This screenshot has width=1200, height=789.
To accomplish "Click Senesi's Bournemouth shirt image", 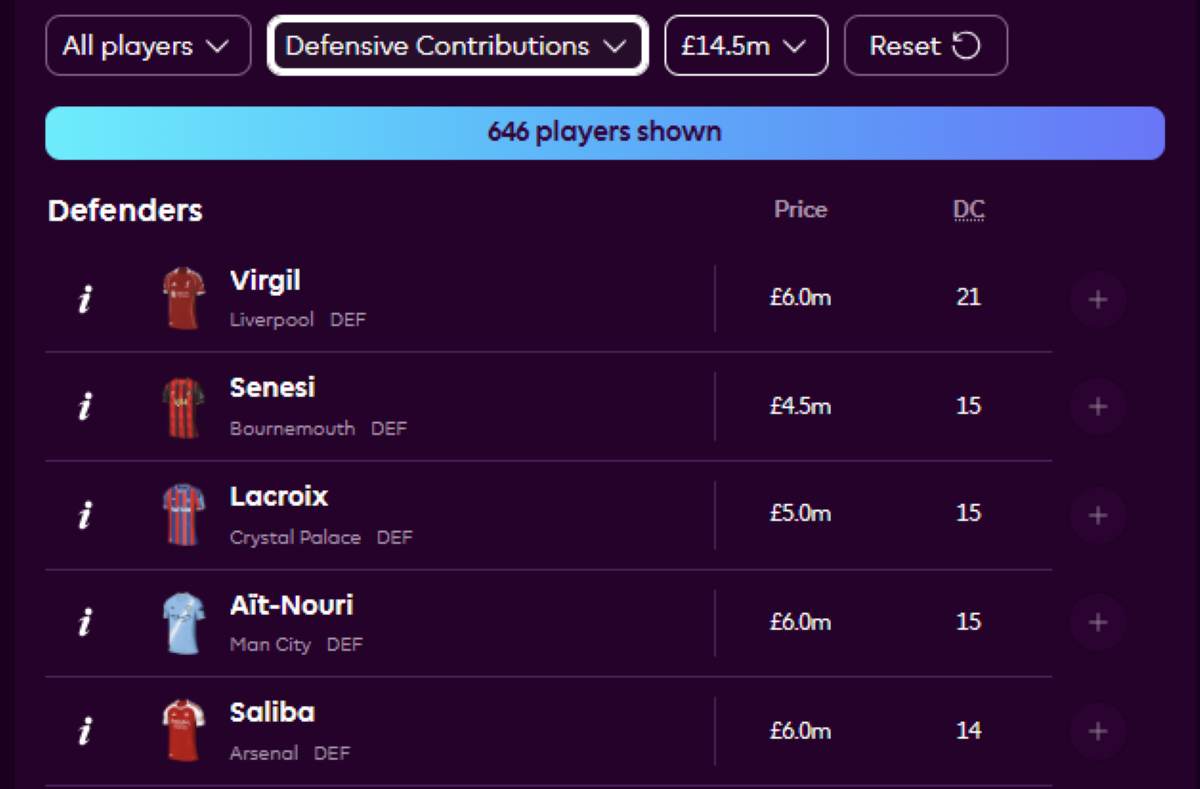I will pyautogui.click(x=184, y=407).
